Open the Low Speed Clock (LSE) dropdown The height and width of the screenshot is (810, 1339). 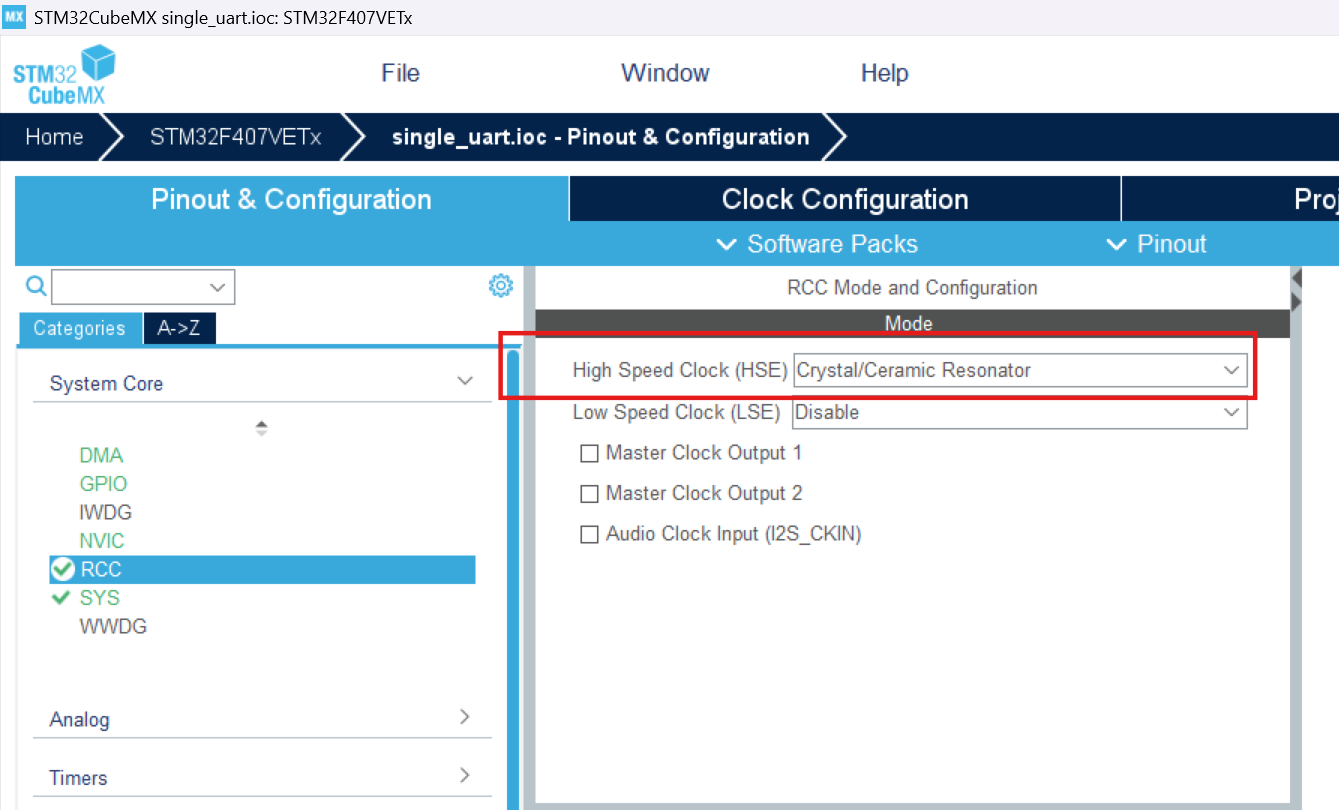(1020, 412)
